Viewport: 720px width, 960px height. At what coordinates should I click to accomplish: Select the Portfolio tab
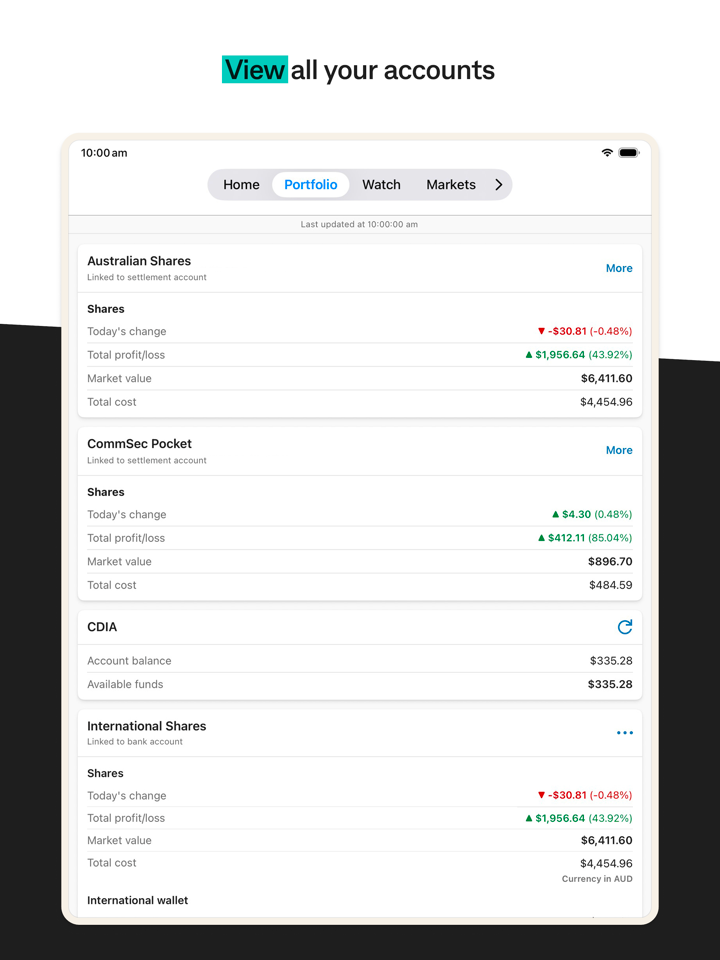click(311, 185)
